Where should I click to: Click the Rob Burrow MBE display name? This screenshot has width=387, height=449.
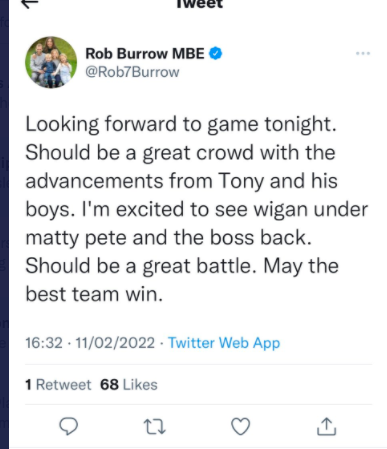(x=145, y=54)
